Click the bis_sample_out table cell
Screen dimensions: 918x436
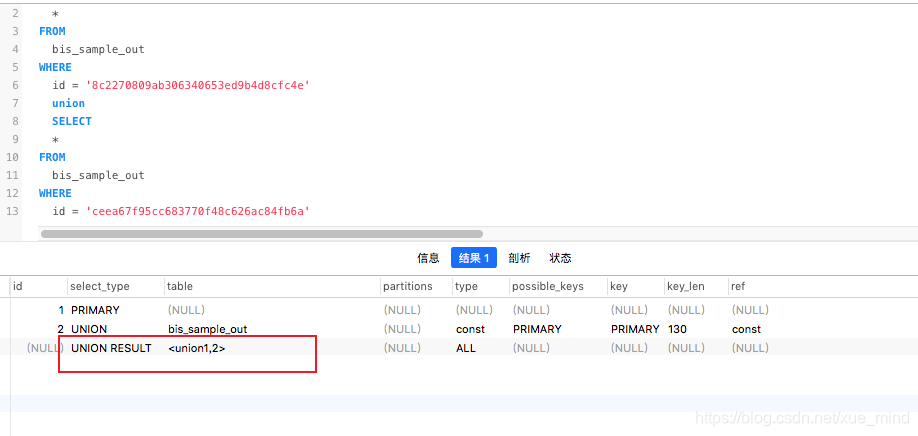point(207,329)
